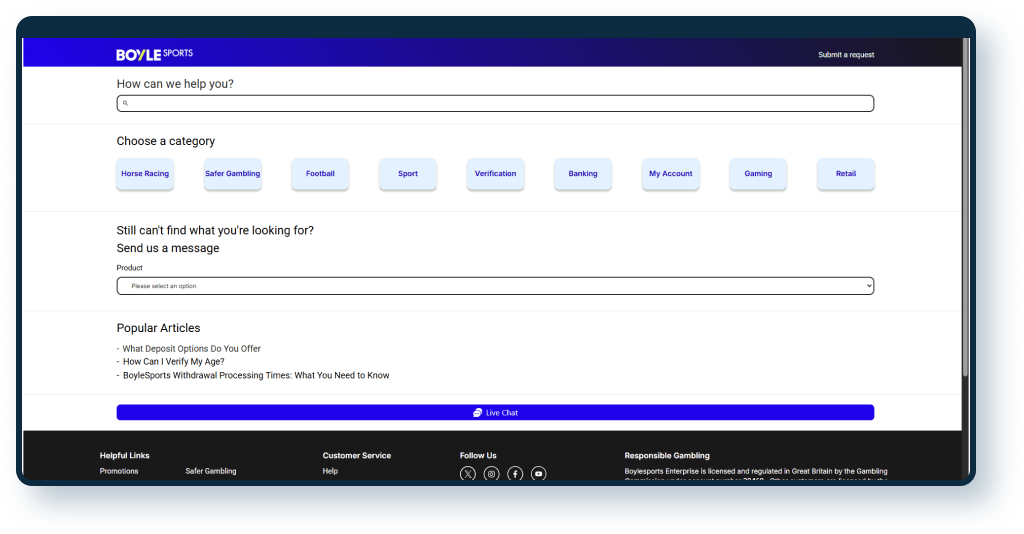Select the Horse Racing category
1024x534 pixels.
(145, 174)
